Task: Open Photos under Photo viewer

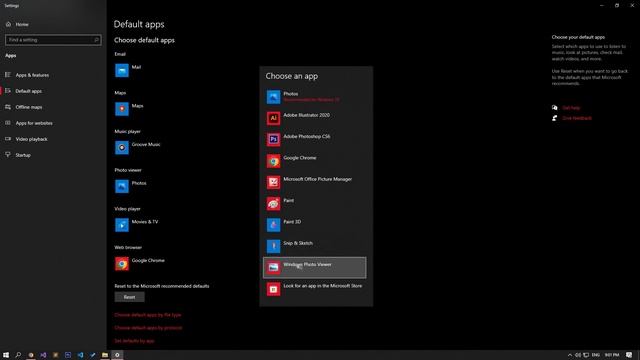Action: pos(131,186)
